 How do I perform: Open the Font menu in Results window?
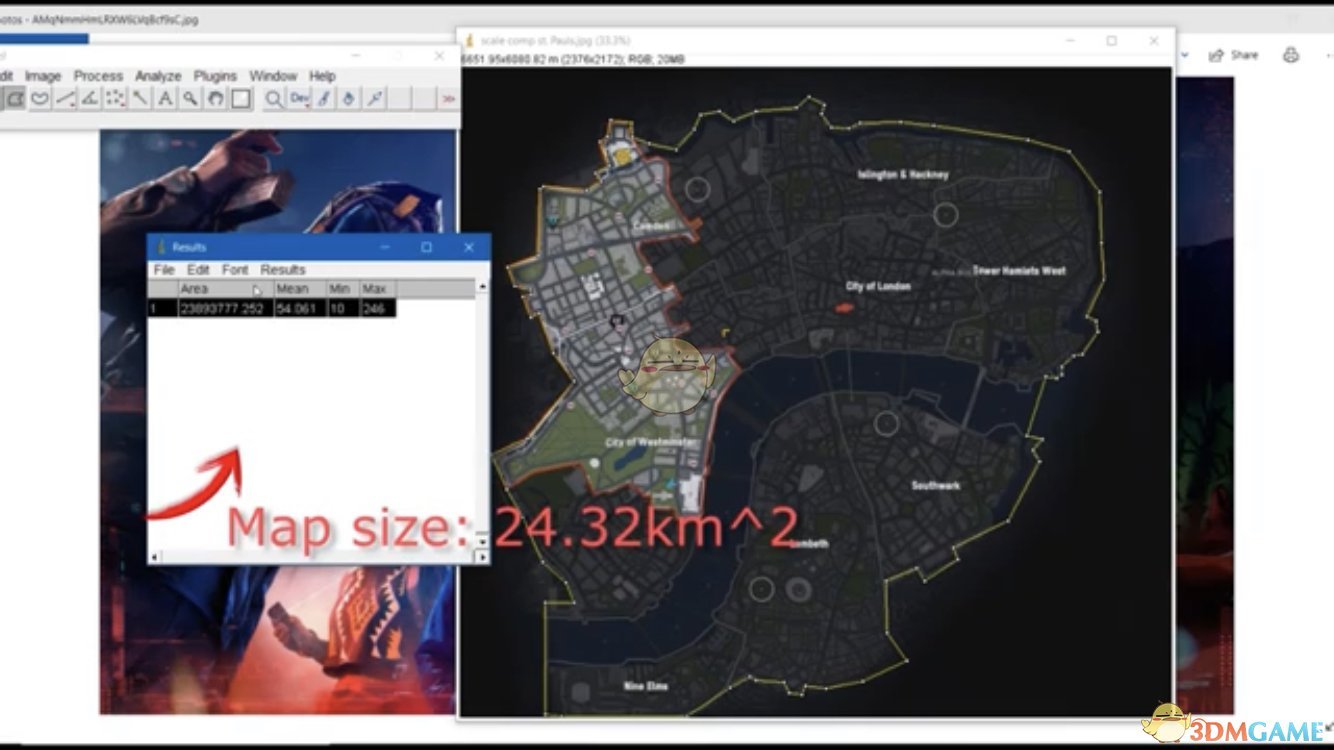pos(235,270)
